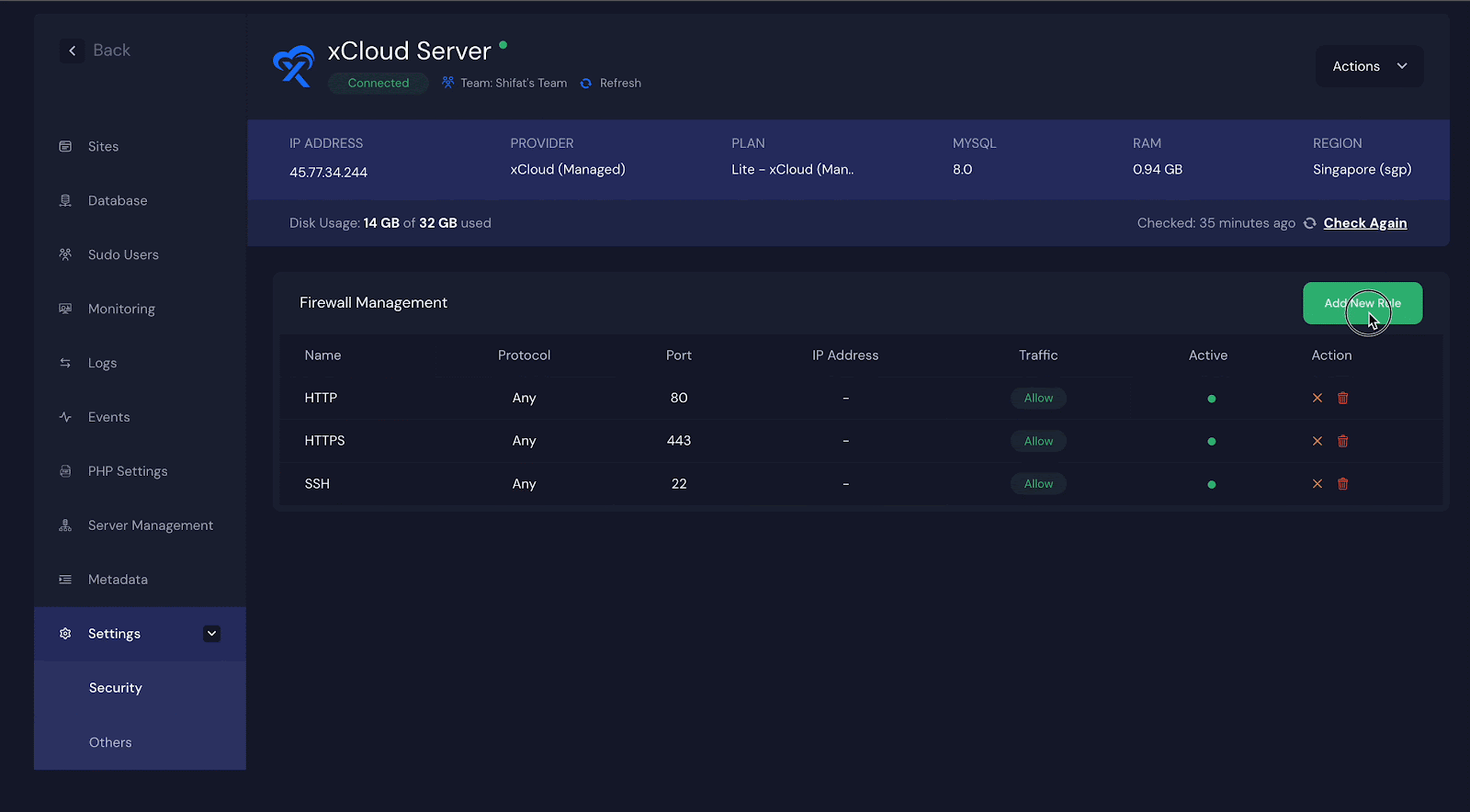Click RAM value 0.94 GB
The height and width of the screenshot is (812, 1470).
(x=1158, y=170)
